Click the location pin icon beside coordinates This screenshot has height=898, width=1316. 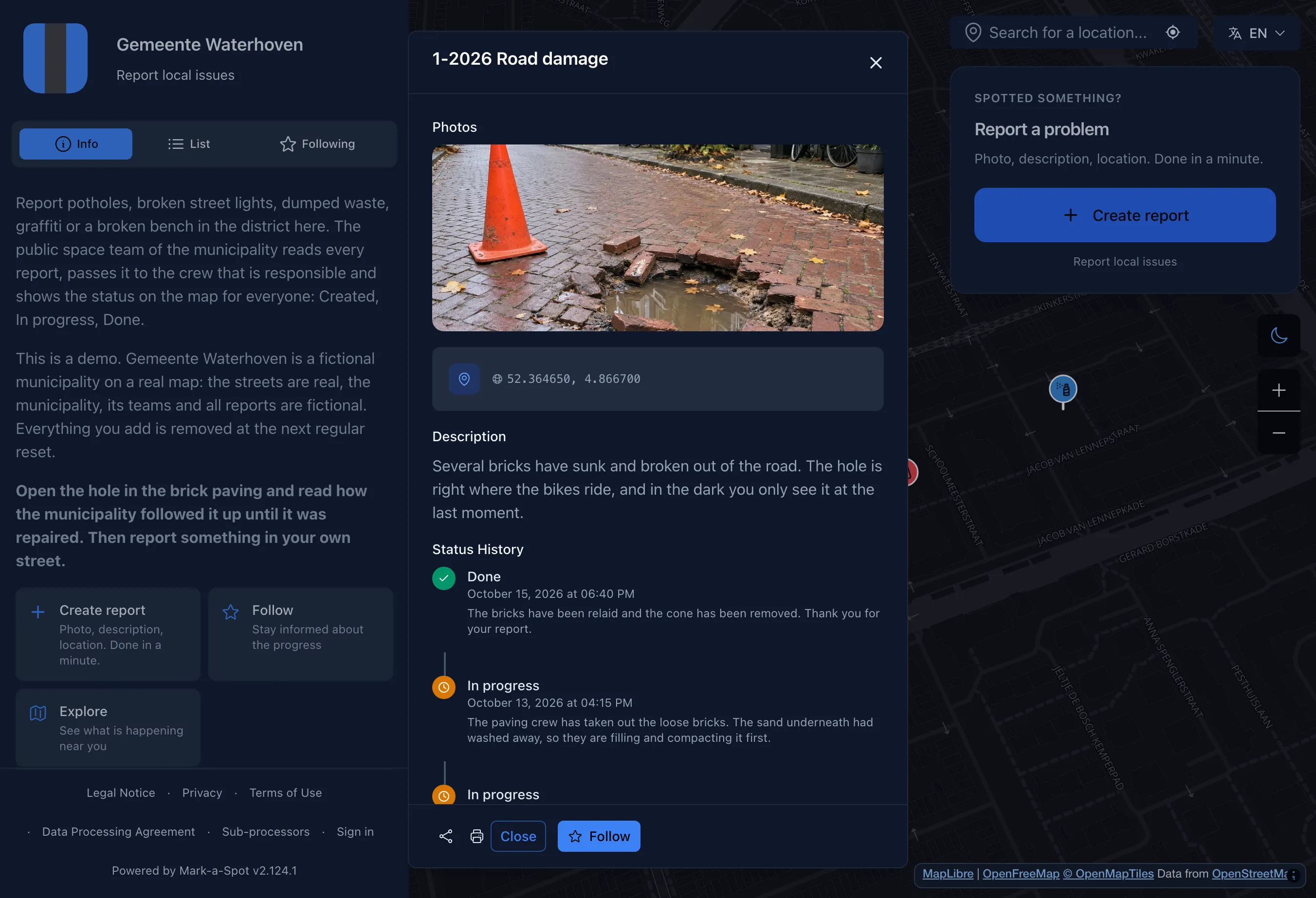tap(464, 378)
